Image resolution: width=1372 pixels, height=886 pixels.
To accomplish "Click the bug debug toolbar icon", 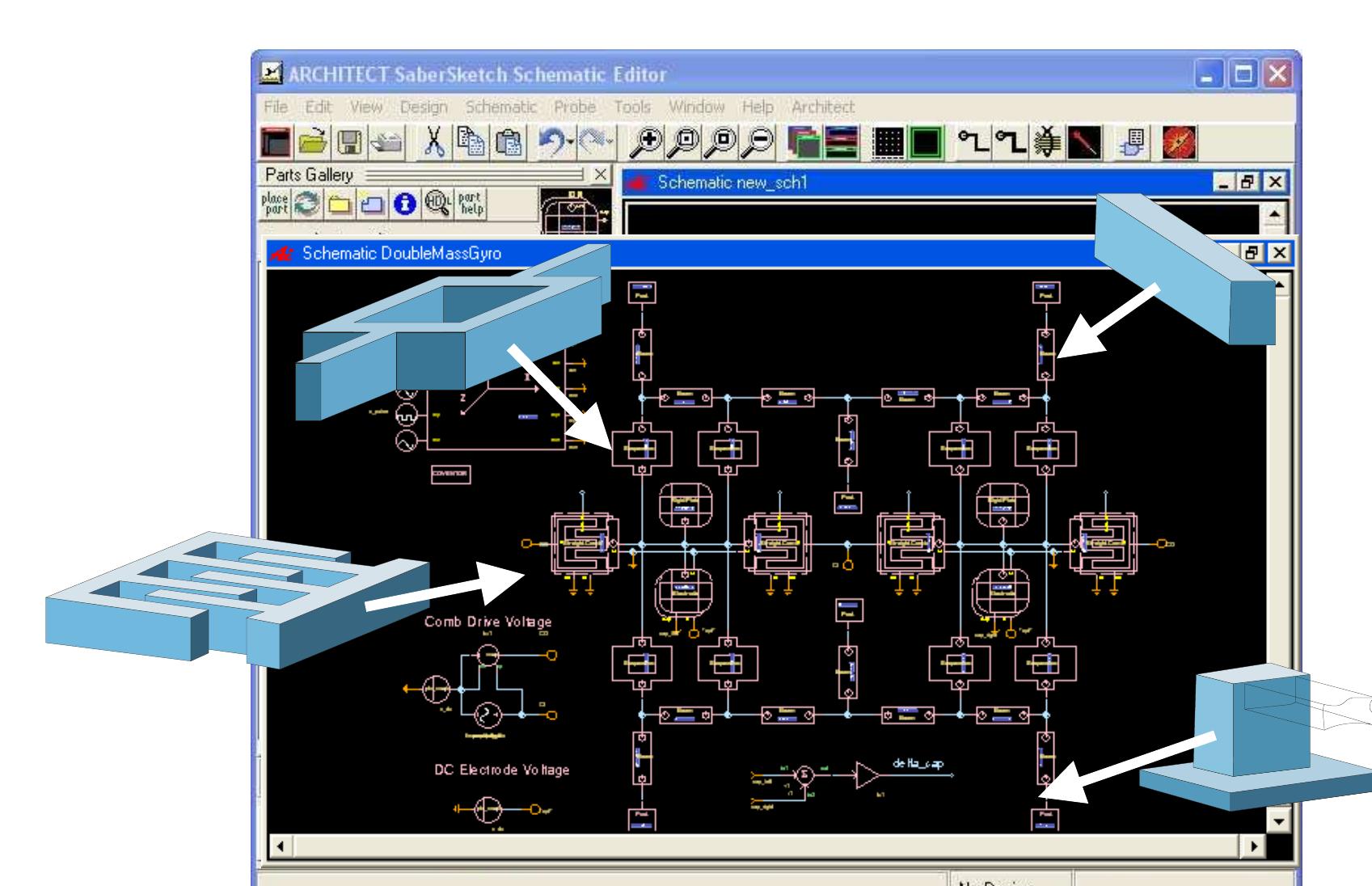I will (x=1046, y=143).
